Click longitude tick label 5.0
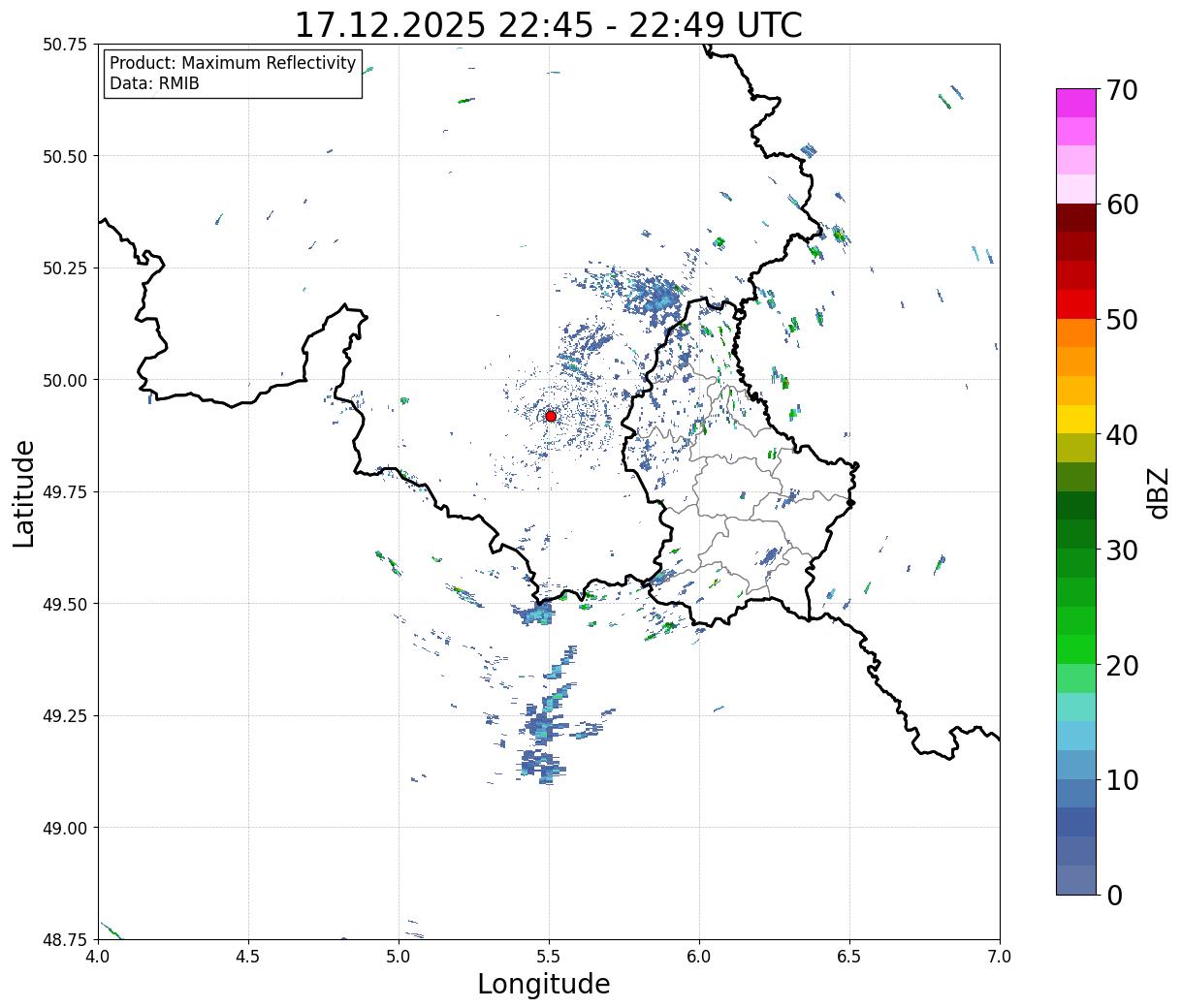 (x=399, y=956)
